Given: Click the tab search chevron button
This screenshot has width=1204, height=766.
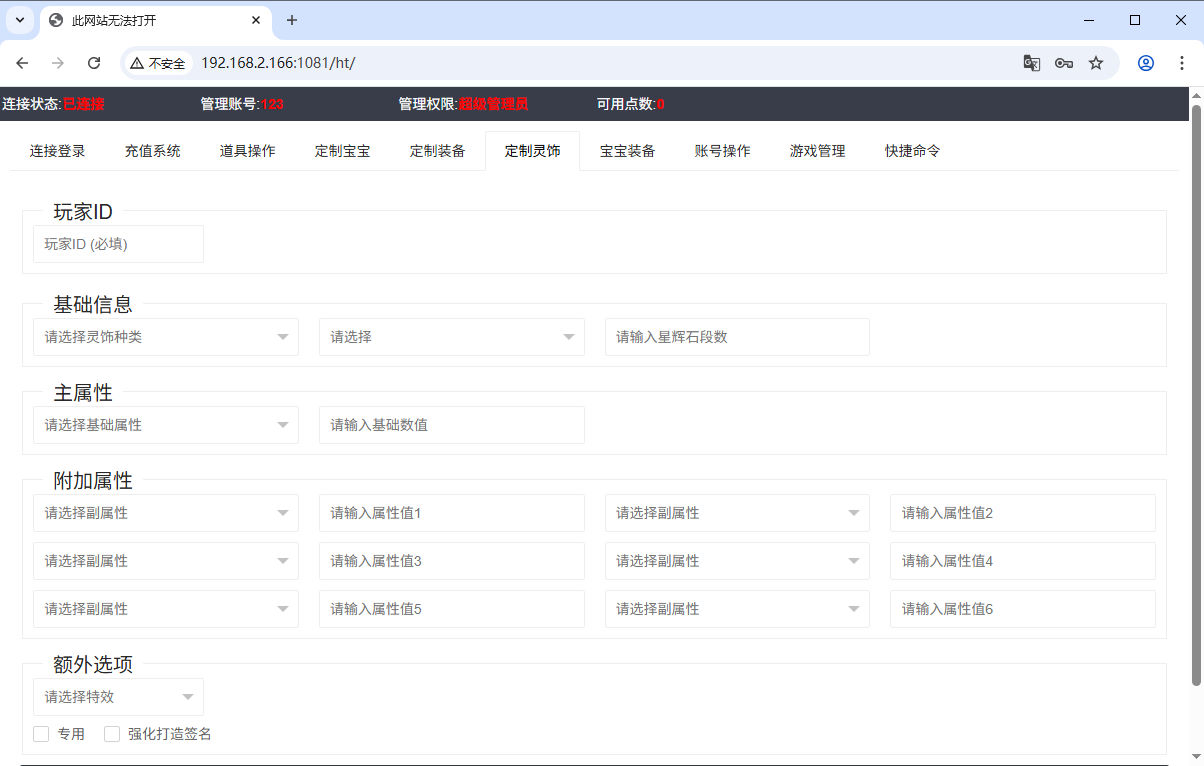Looking at the screenshot, I should (x=19, y=20).
